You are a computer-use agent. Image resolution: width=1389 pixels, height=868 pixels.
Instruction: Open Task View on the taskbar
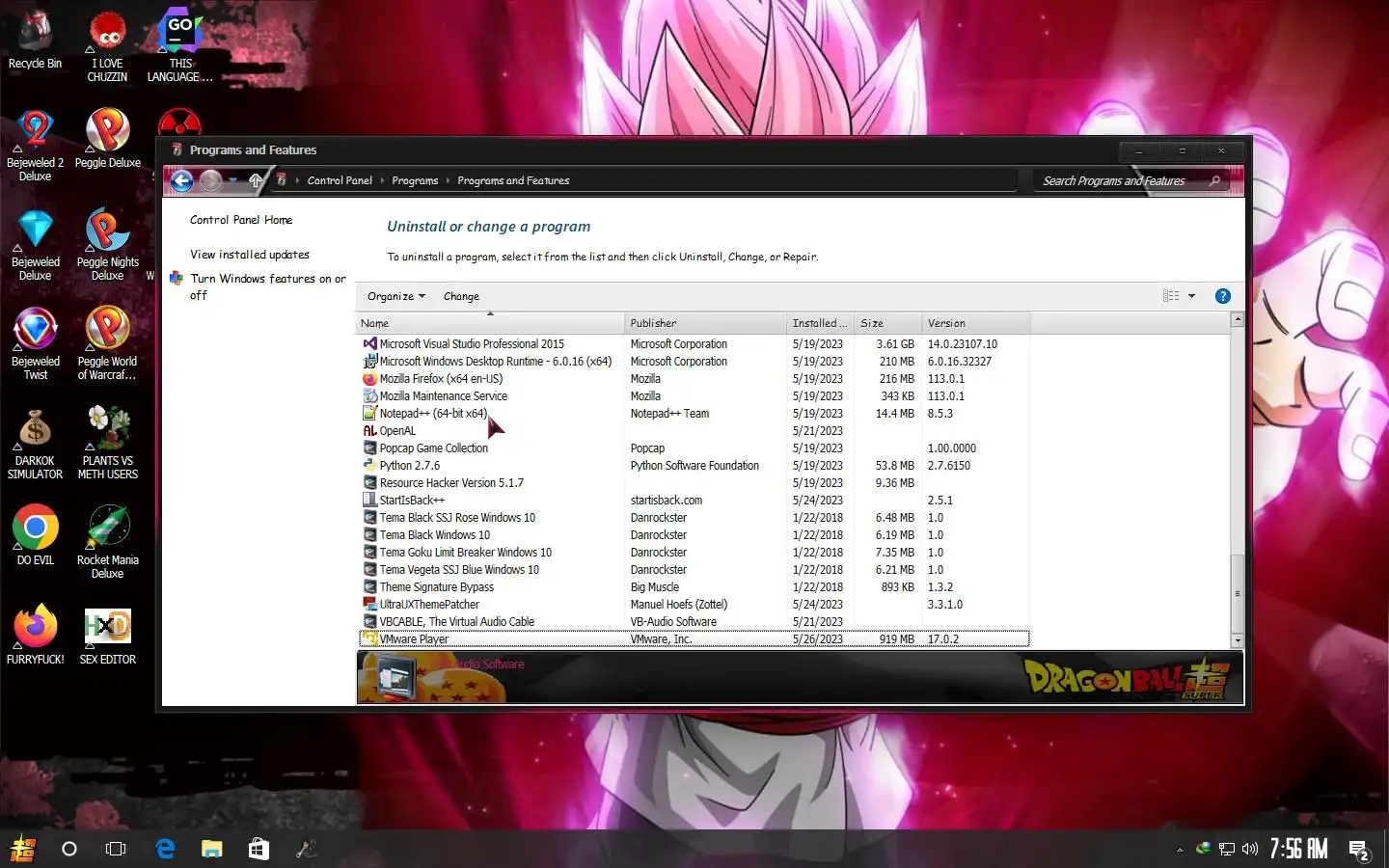coord(116,849)
